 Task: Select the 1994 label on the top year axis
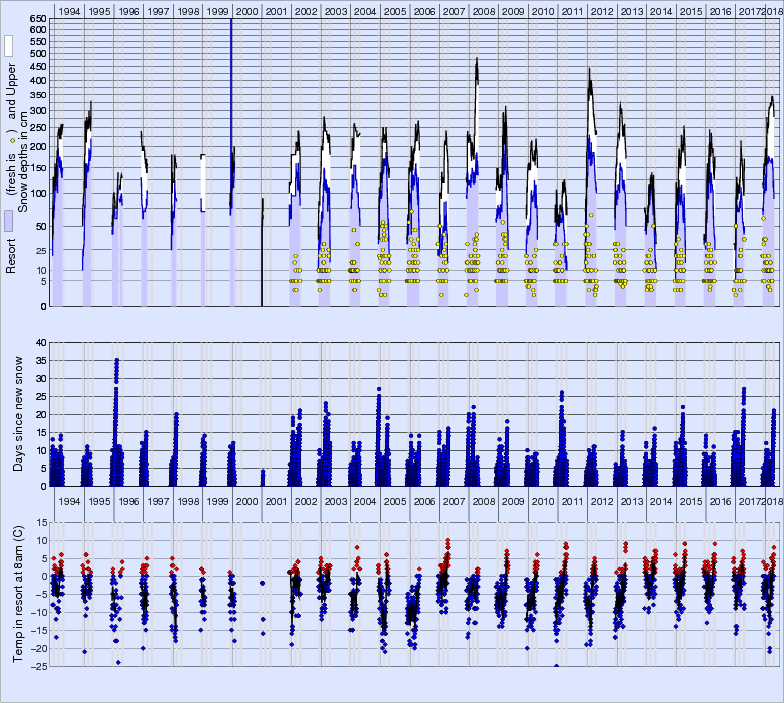click(x=69, y=10)
